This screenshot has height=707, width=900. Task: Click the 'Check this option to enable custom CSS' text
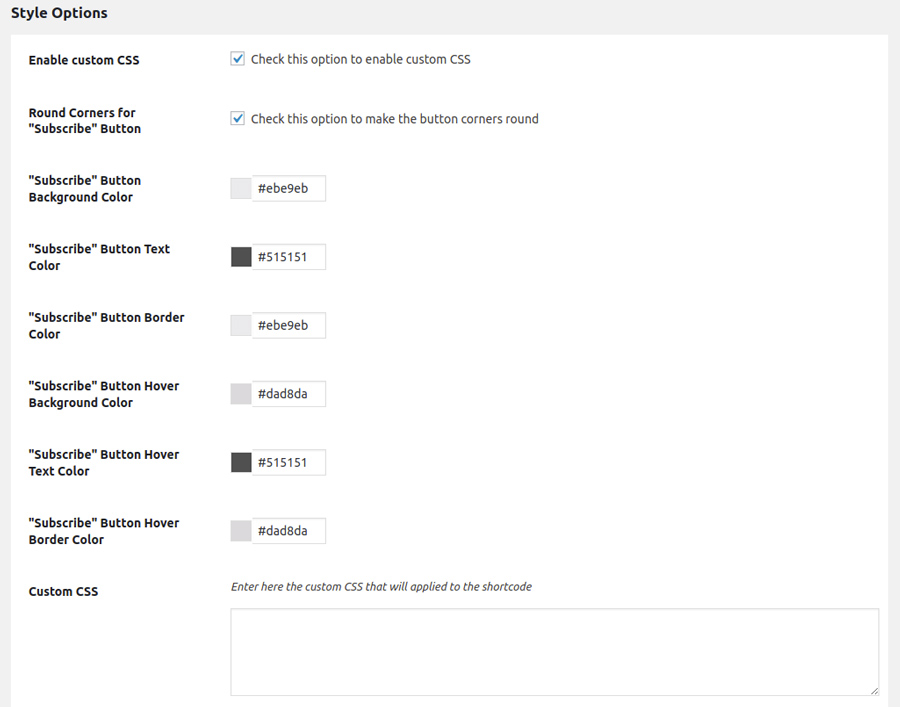[x=360, y=60]
